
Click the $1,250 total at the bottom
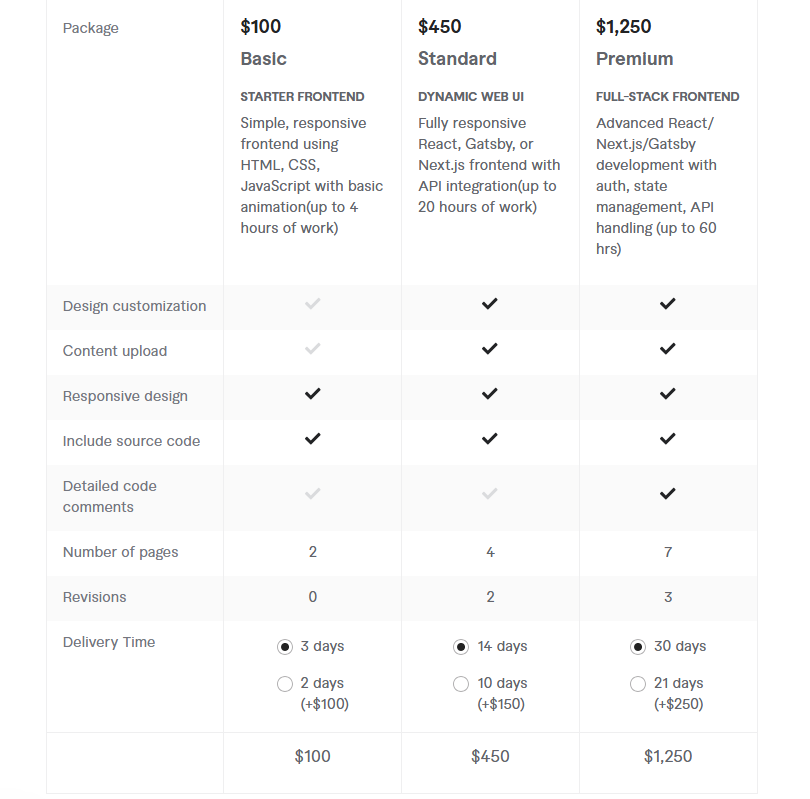667,756
